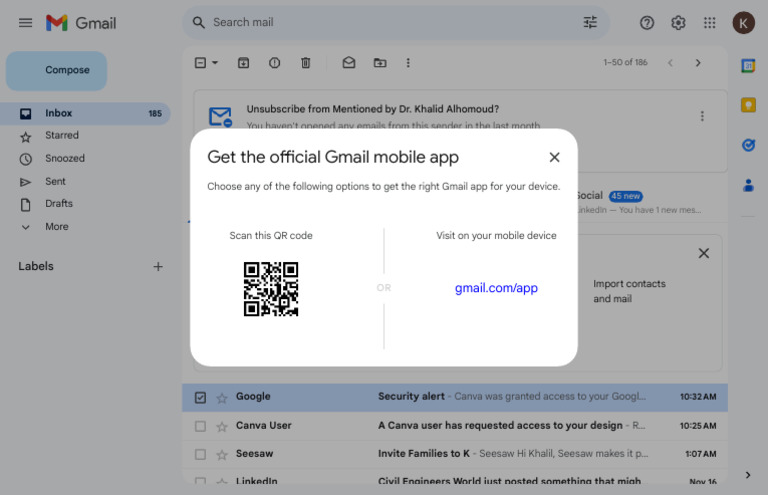The height and width of the screenshot is (495, 768).
Task: Open the Support help icon
Action: click(647, 23)
